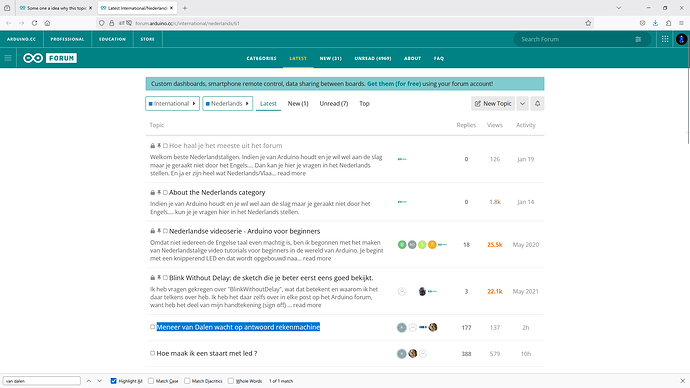Click the New Topic button
Image resolution: width=690 pixels, height=388 pixels.
coord(493,103)
